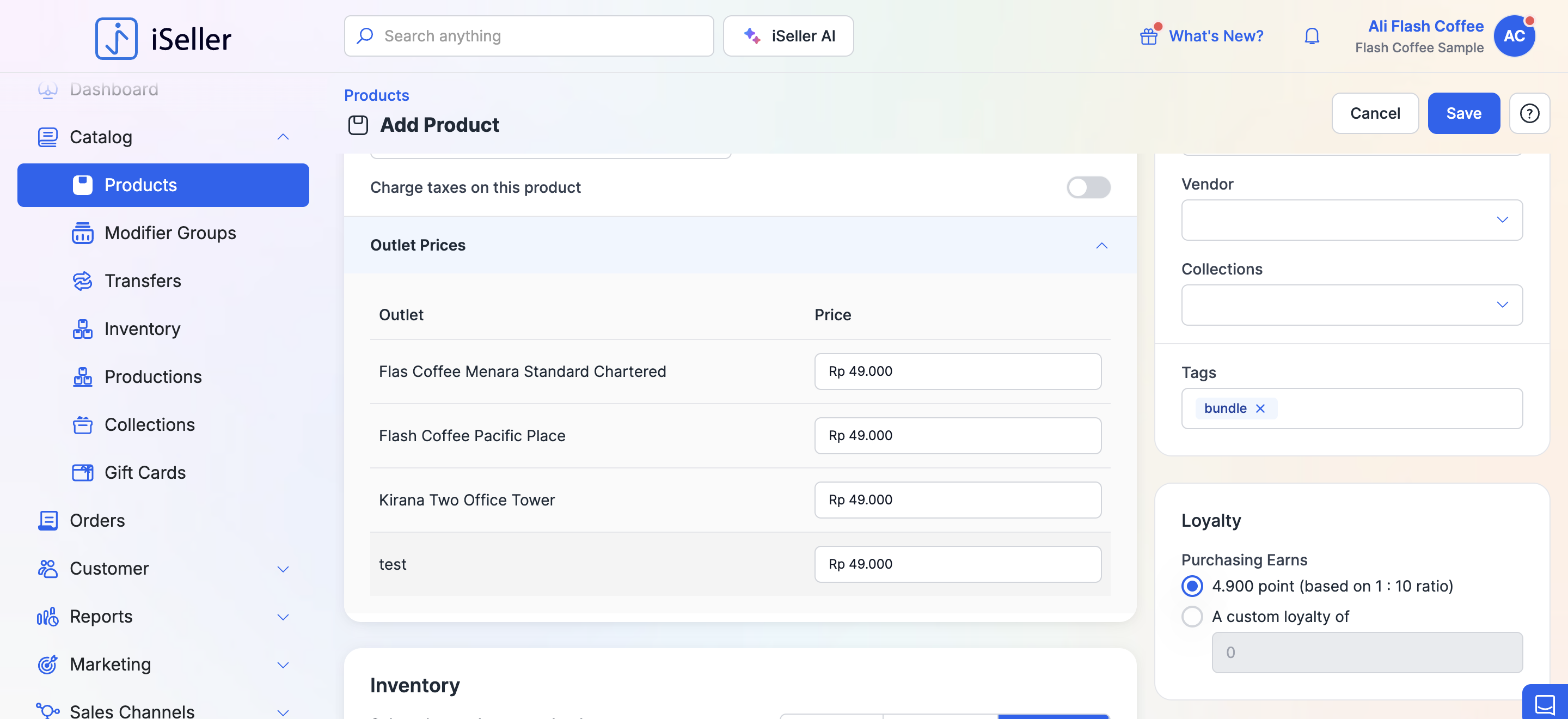Click the Customer people icon
The height and width of the screenshot is (719, 1568).
point(47,569)
